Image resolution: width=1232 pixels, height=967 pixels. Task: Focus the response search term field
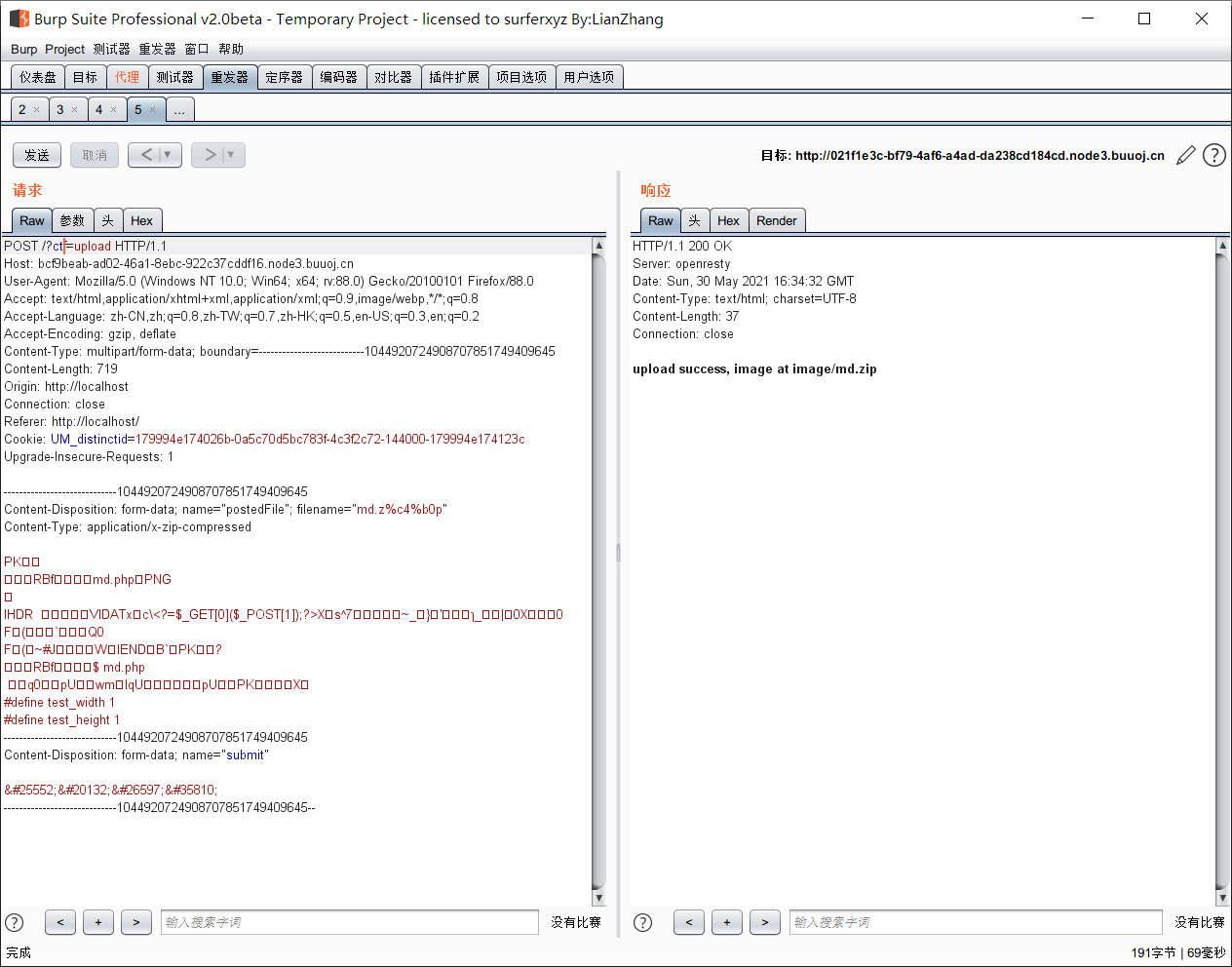coord(976,922)
